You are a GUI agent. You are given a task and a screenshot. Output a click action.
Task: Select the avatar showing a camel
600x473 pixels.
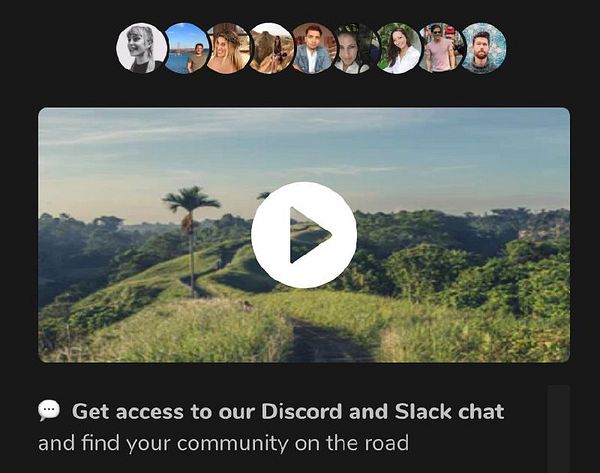tap(272, 48)
